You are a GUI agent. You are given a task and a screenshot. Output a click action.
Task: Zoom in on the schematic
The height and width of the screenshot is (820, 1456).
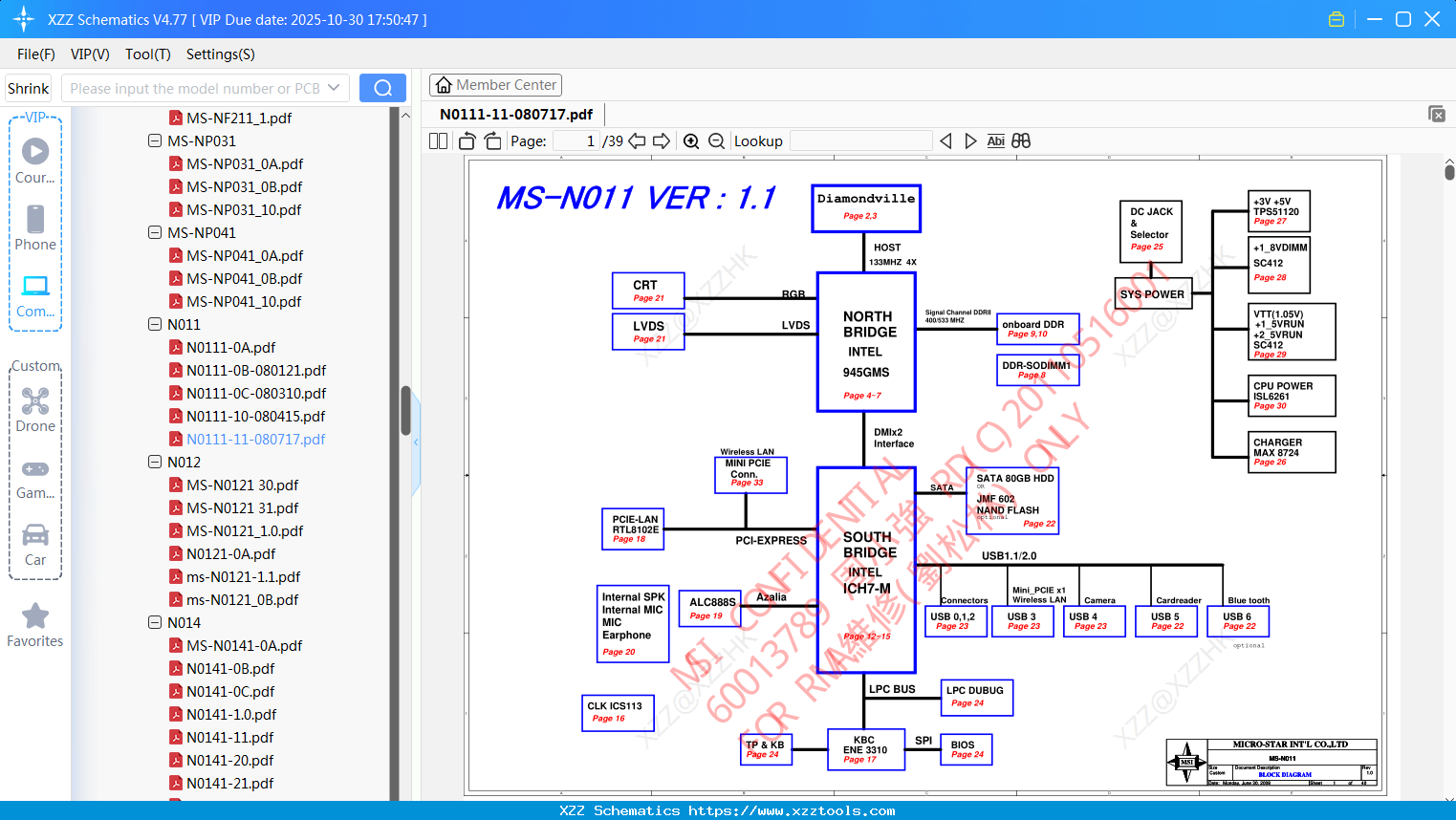pos(691,141)
